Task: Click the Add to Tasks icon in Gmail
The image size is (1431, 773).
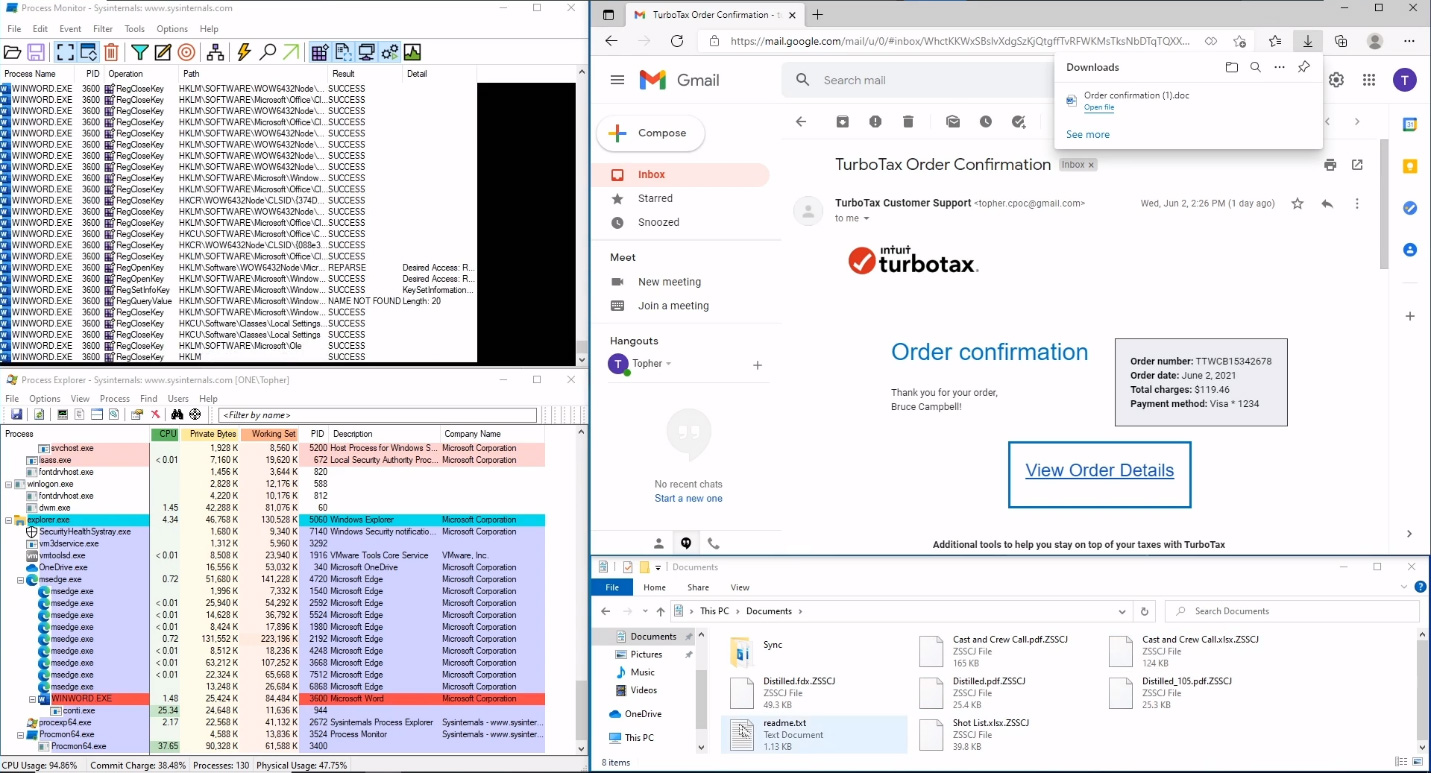Action: (x=1019, y=122)
